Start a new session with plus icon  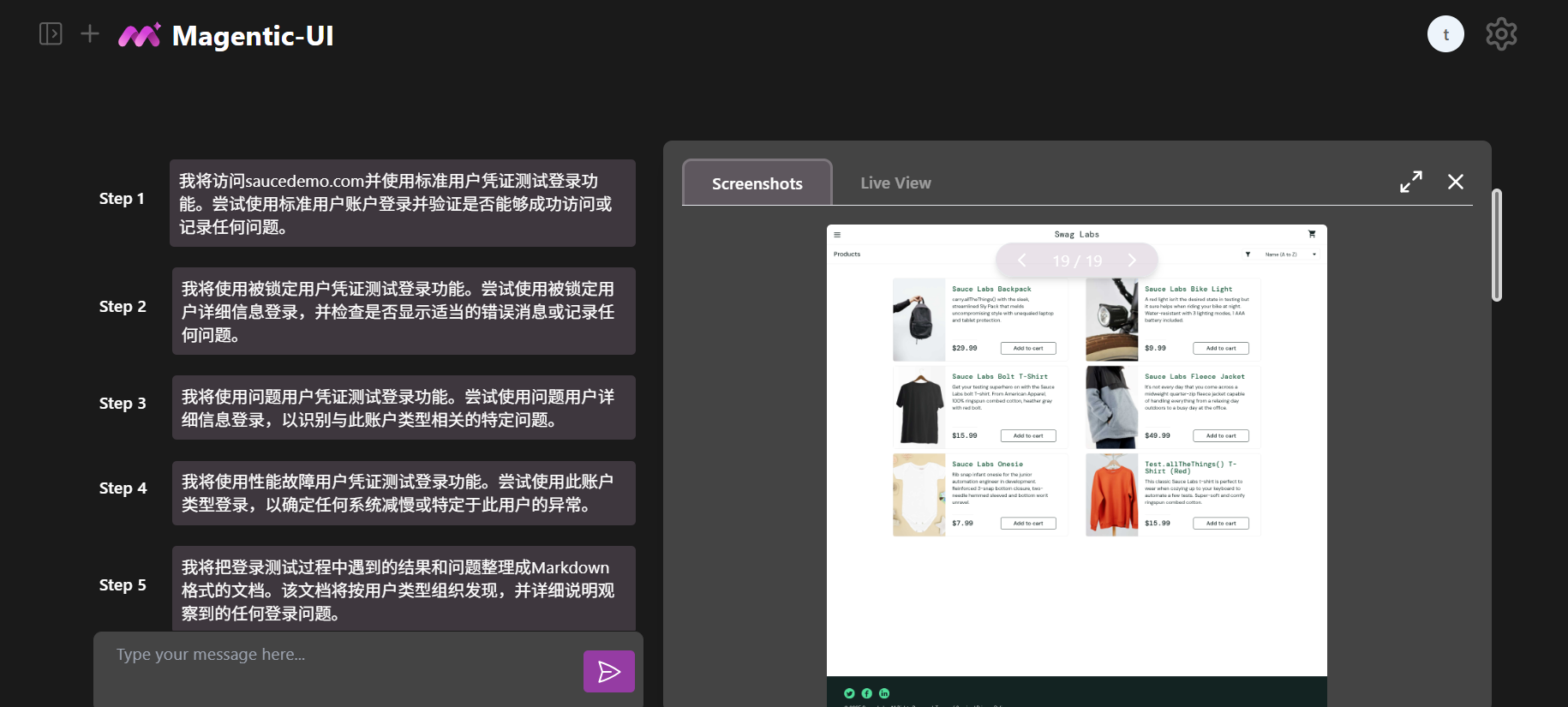tap(90, 34)
